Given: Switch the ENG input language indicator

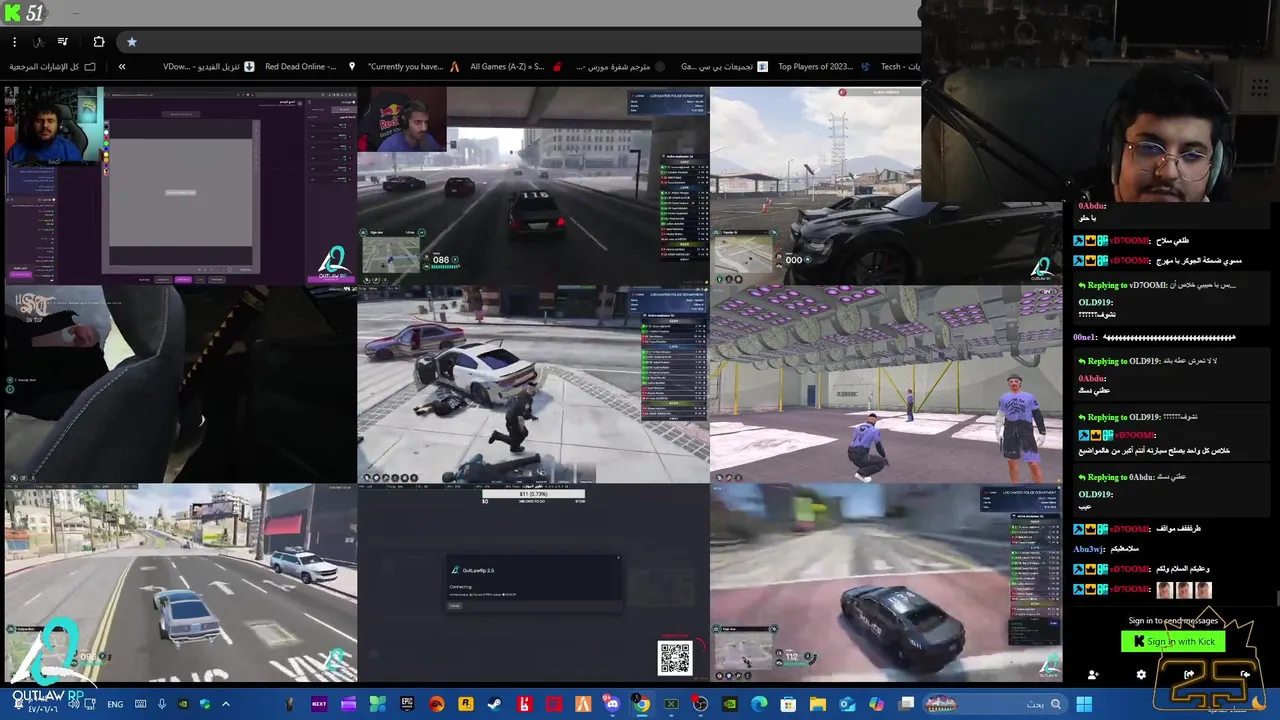Looking at the screenshot, I should point(115,704).
